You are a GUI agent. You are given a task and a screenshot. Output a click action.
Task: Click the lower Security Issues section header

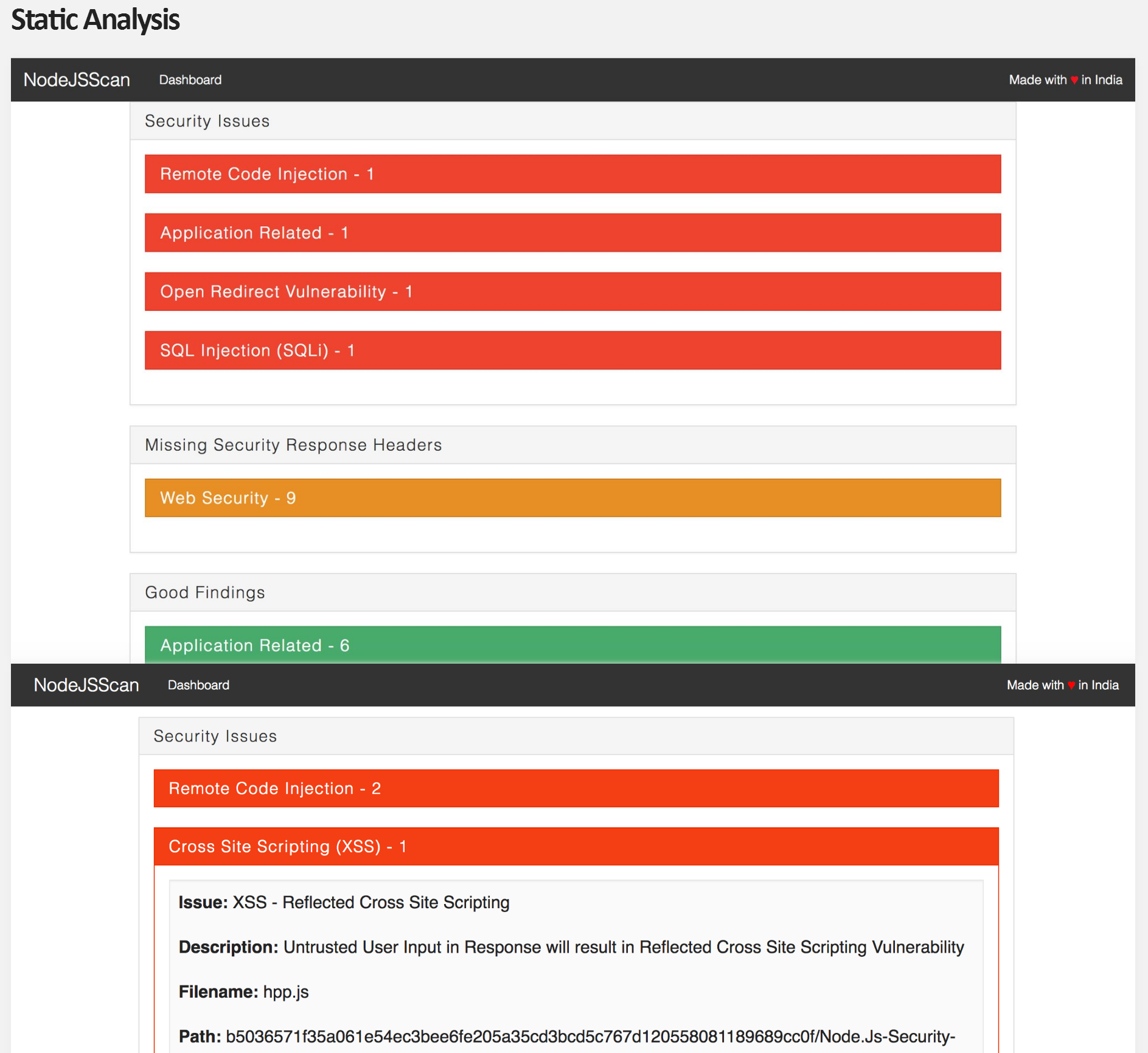576,736
